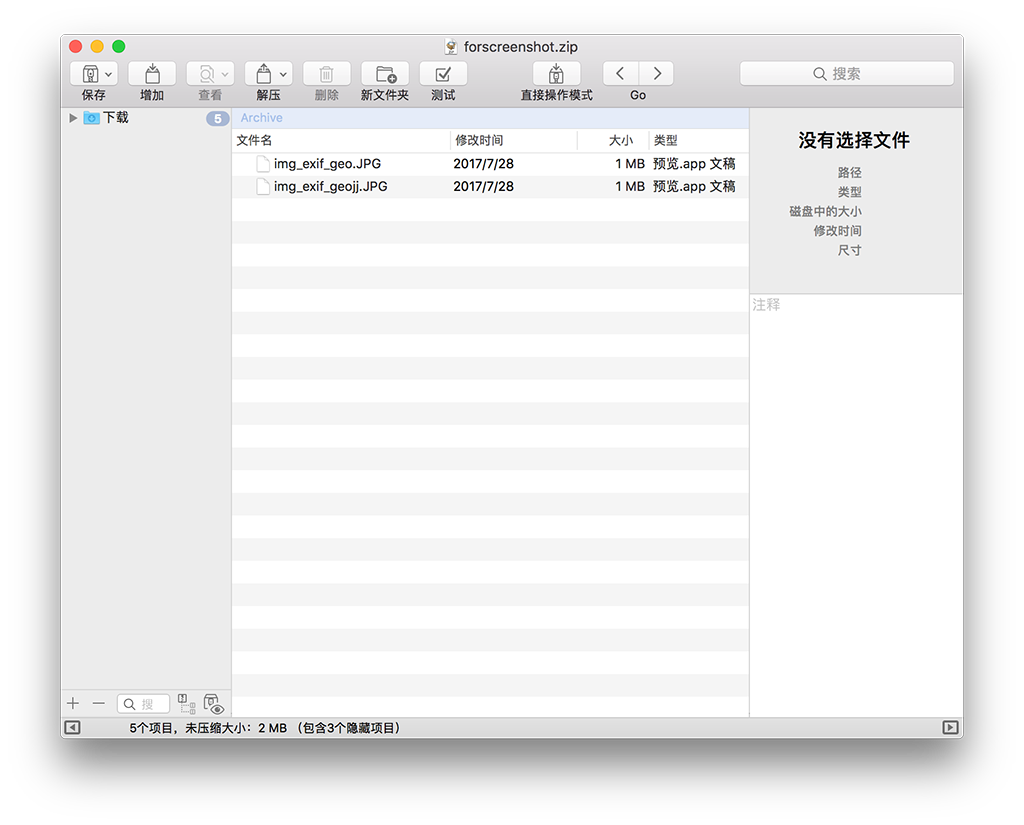Collapse the right info panel
Image resolution: width=1024 pixels, height=825 pixels.
(x=951, y=728)
